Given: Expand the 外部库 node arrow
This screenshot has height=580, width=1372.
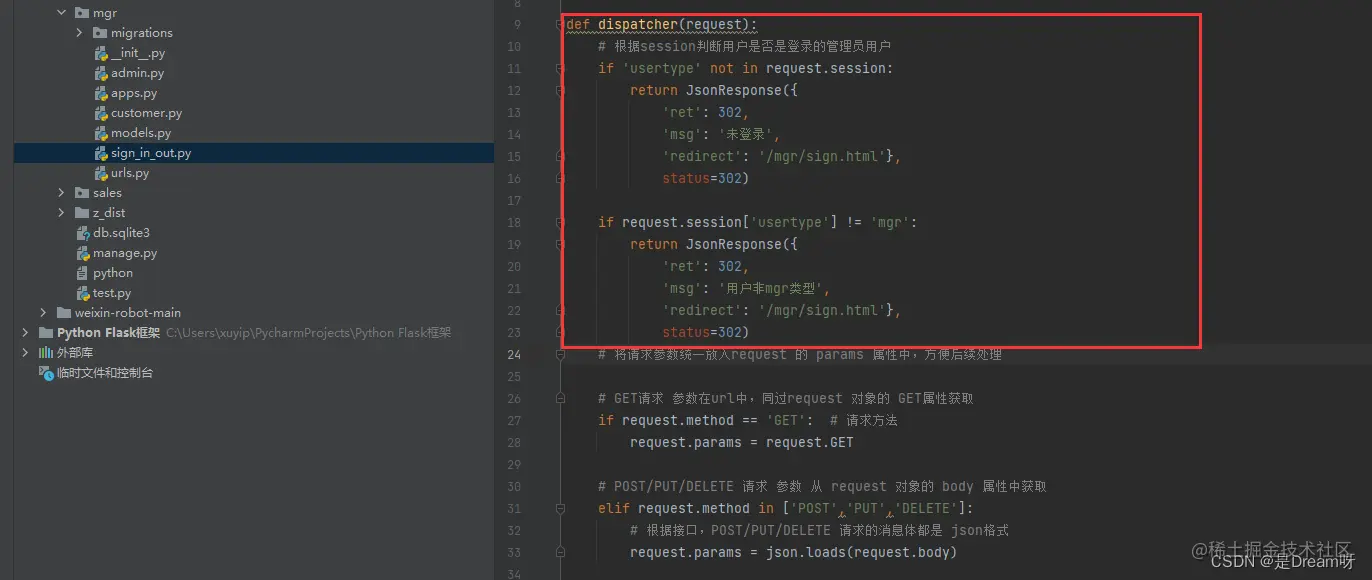Looking at the screenshot, I should 25,353.
